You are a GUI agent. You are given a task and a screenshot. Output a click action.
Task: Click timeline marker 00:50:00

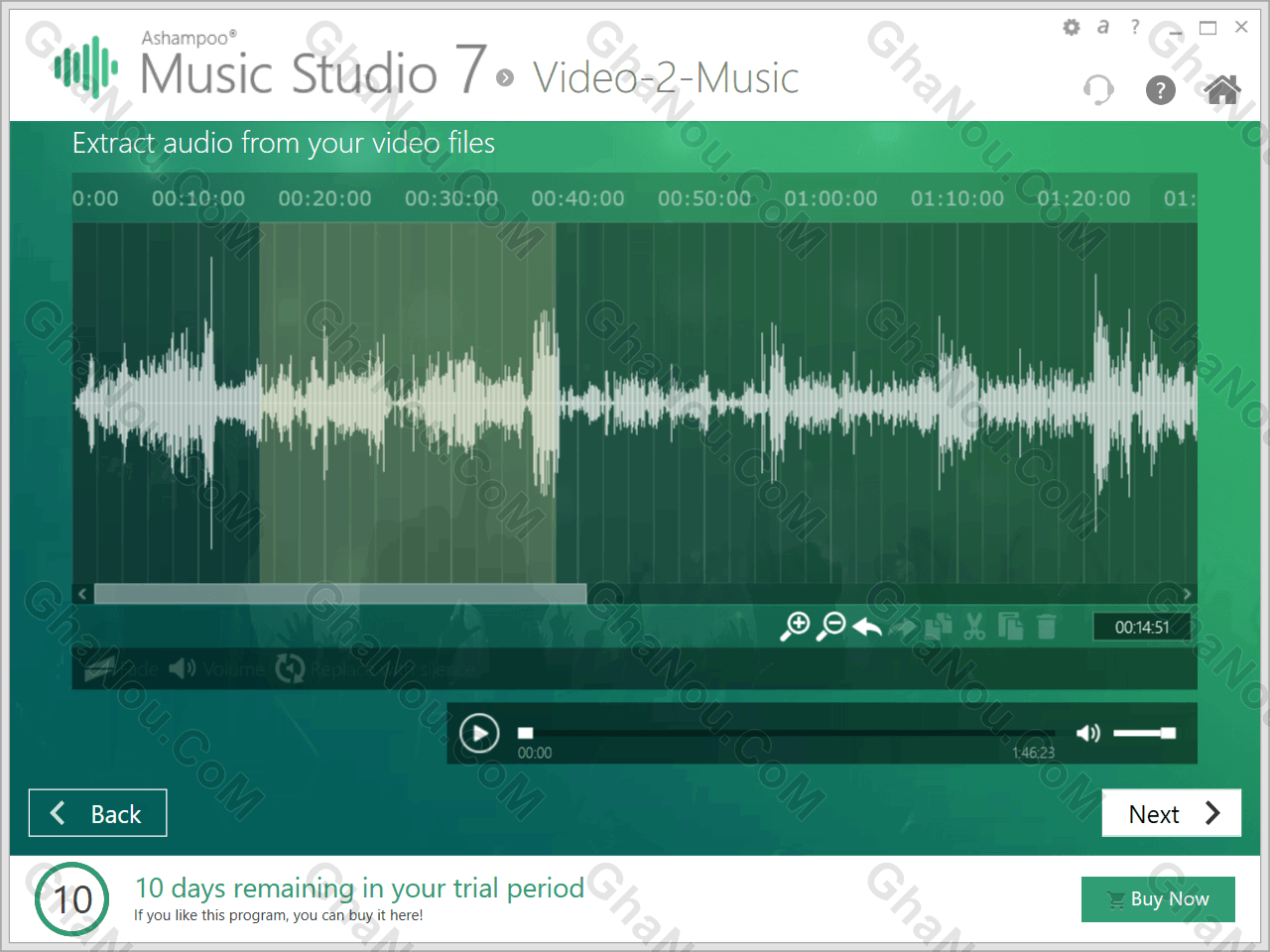704,198
